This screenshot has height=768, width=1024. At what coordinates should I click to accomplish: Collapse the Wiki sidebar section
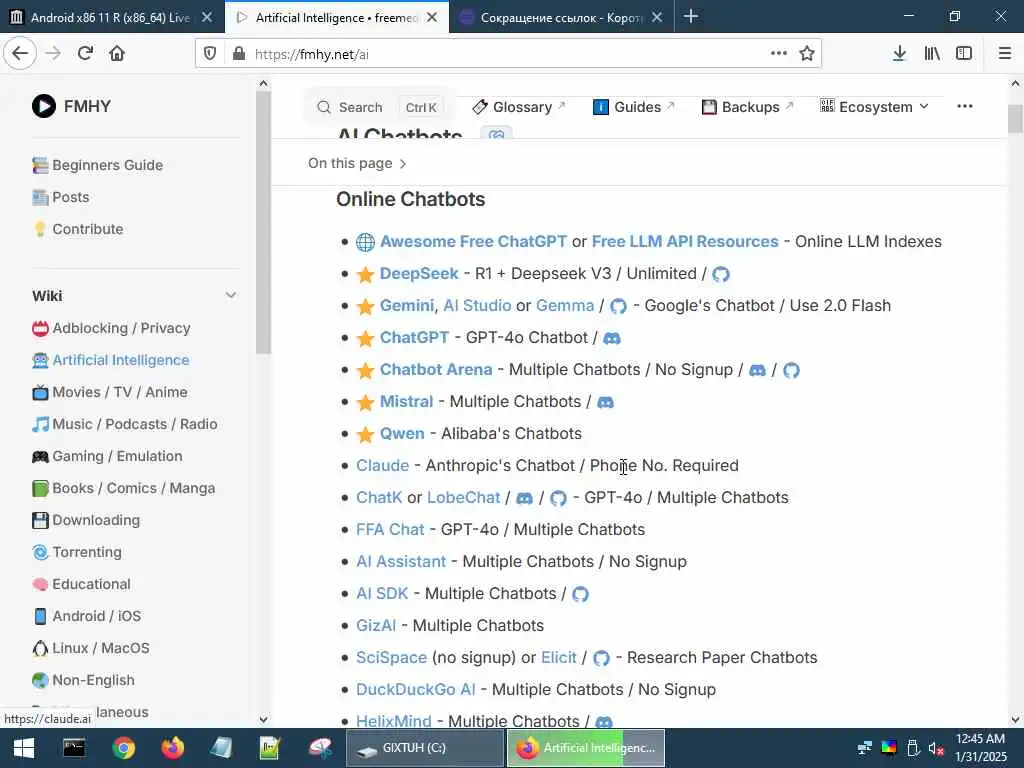point(231,296)
